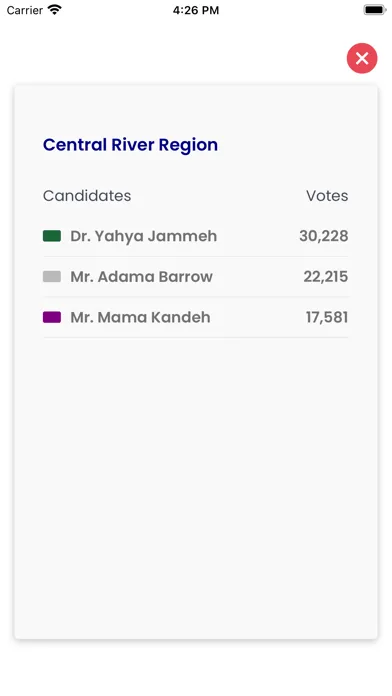
Task: Click the divider below Mama Kandeh row
Action: coord(196,337)
